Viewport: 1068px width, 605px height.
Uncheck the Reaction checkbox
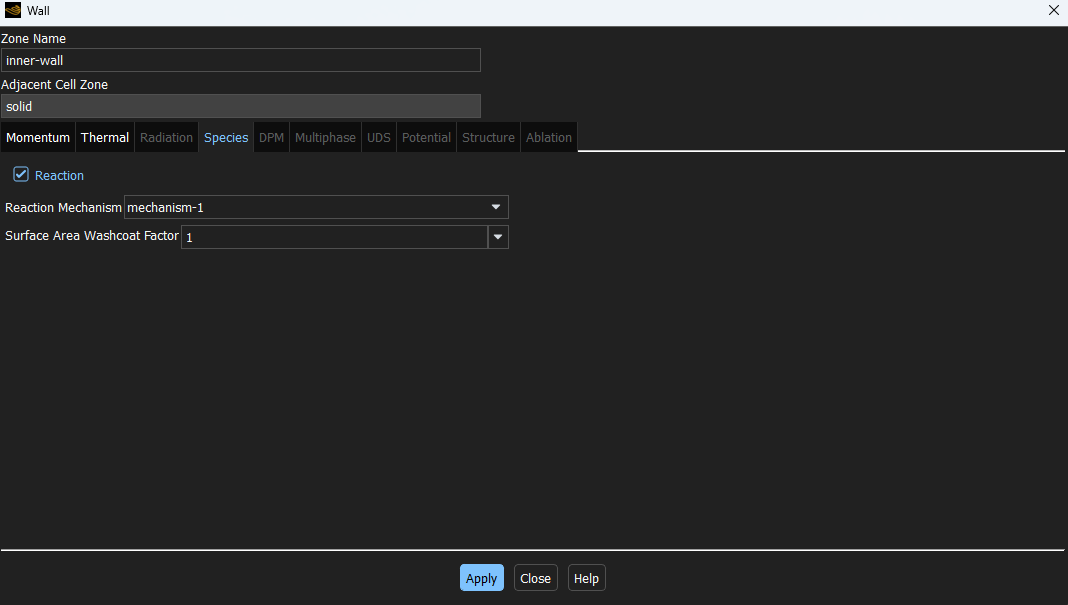tap(21, 175)
